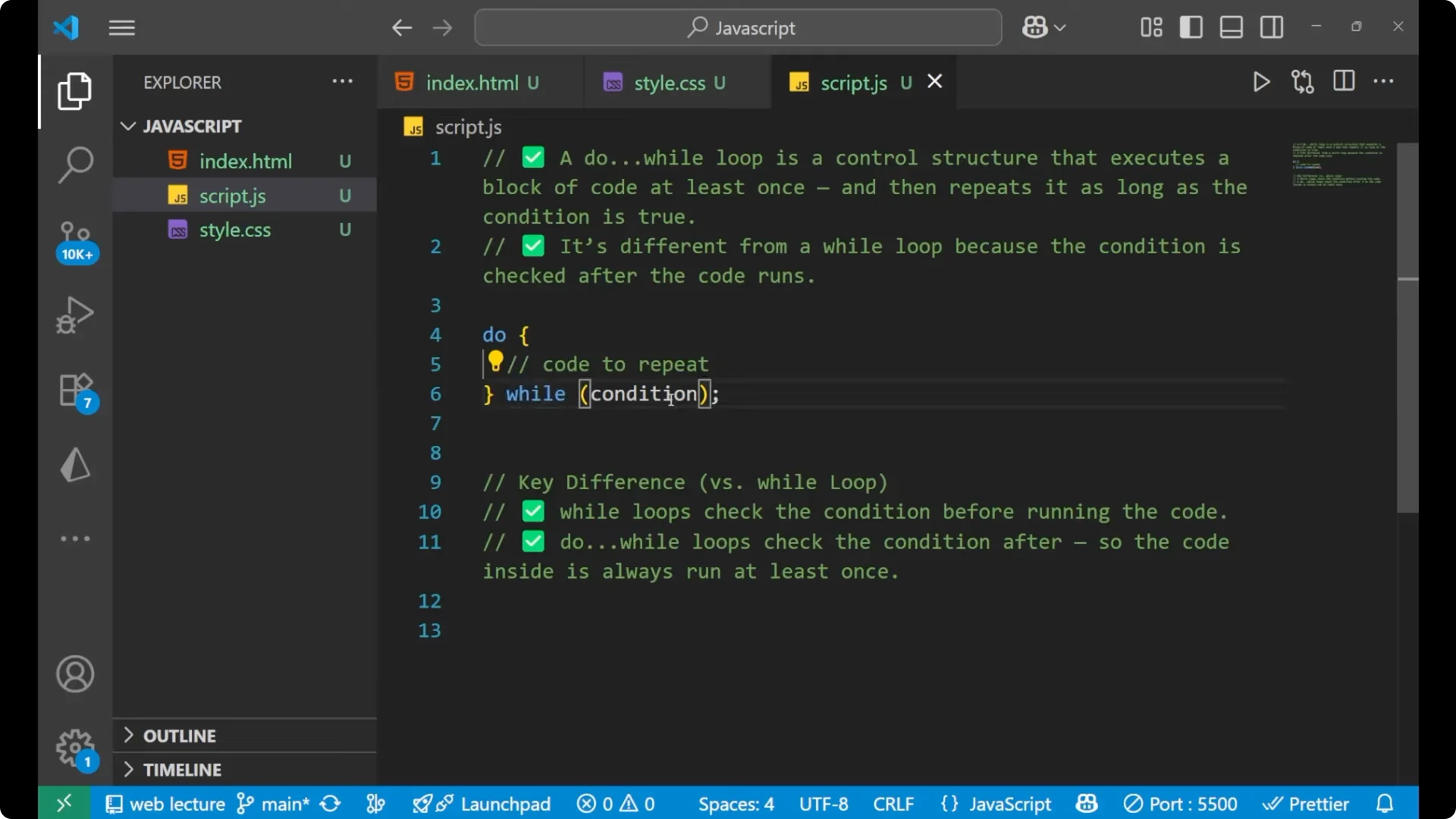Open the Explorer icon in activity bar

[74, 91]
